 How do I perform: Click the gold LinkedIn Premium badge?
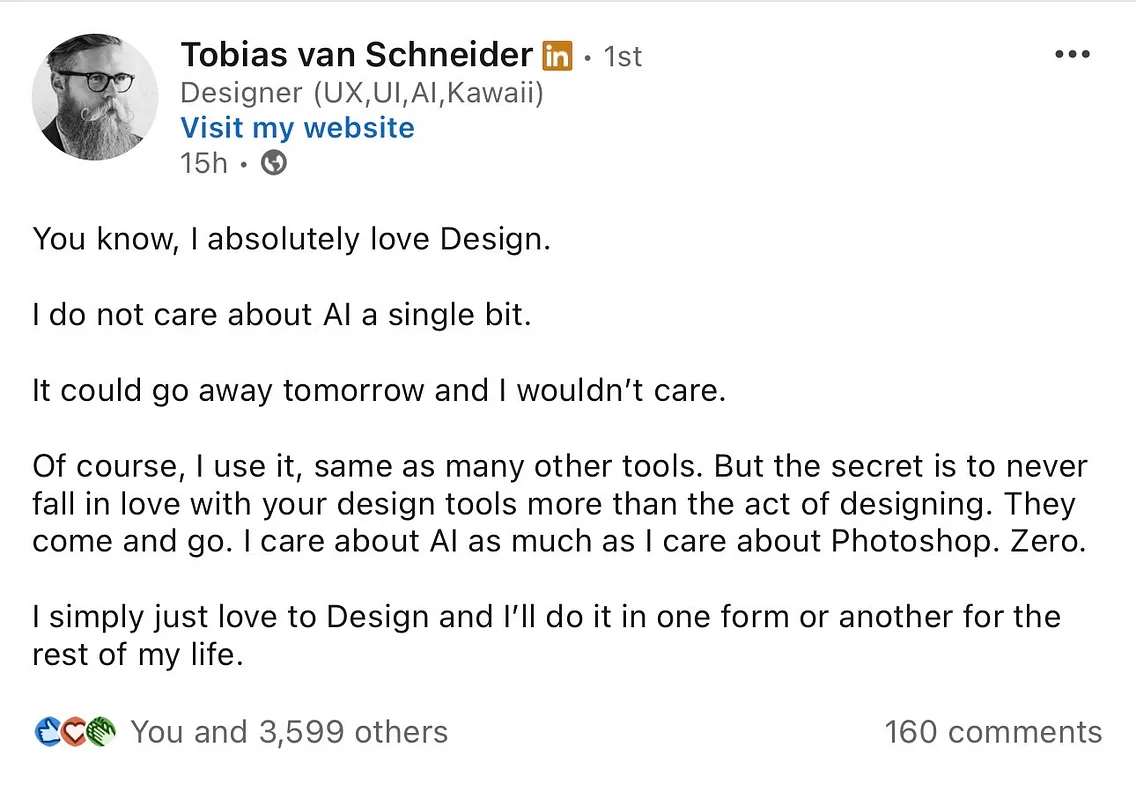pyautogui.click(x=557, y=56)
